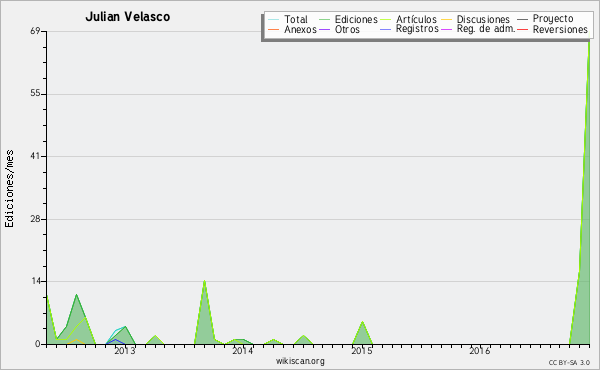Click the 41 y-axis value
Screen dimensions: 600x370
pyautogui.click(x=35, y=156)
